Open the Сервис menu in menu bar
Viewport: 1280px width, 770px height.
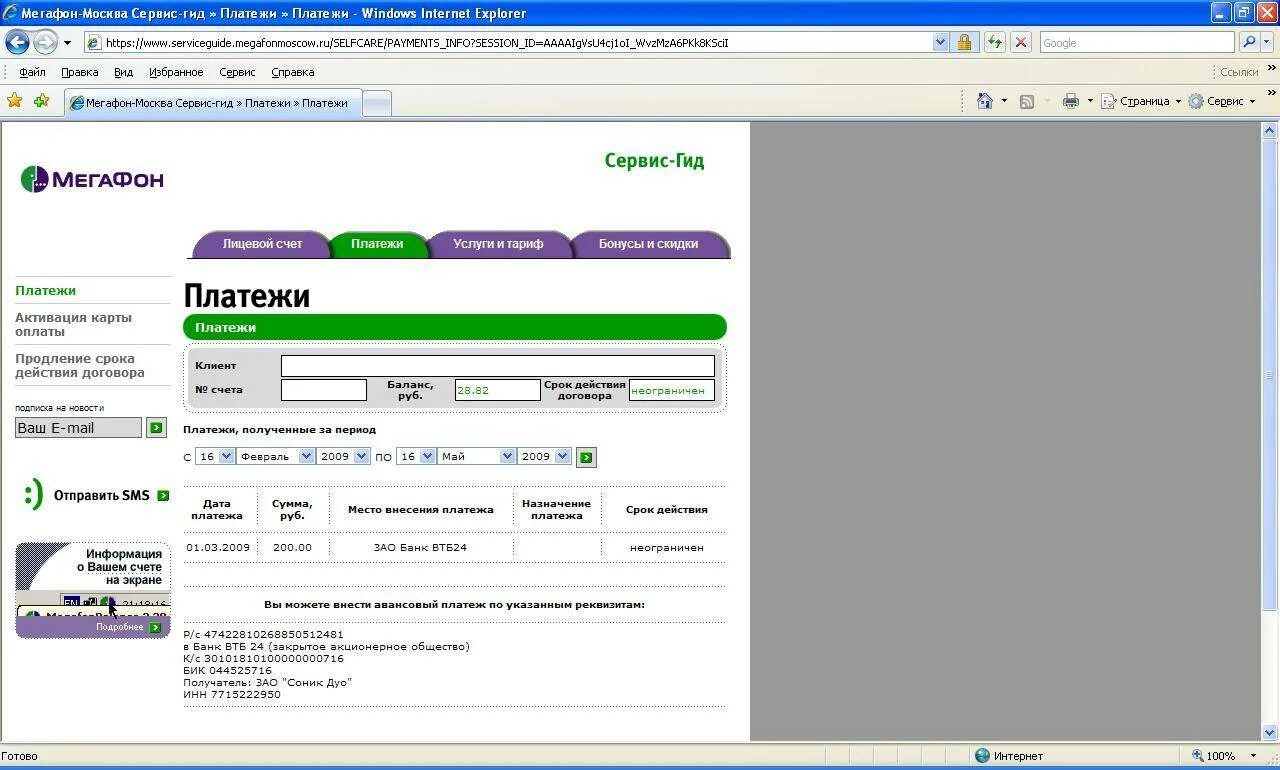point(237,72)
